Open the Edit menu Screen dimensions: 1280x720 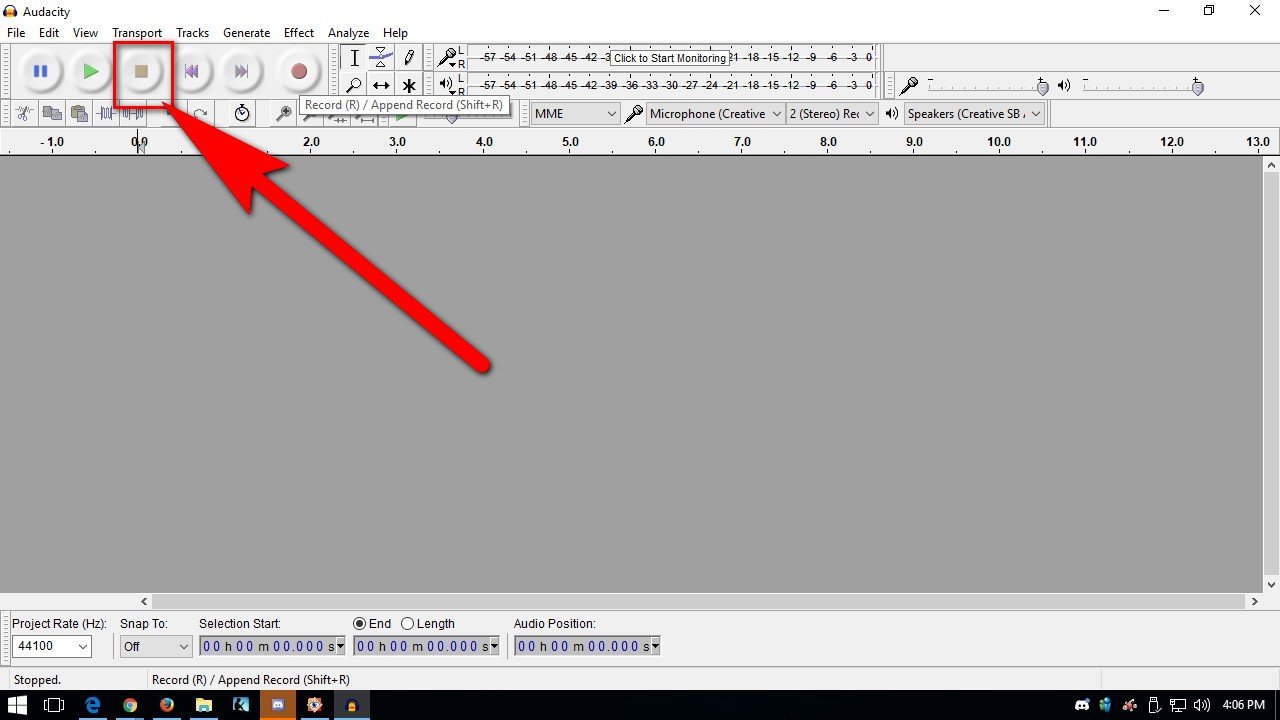click(49, 33)
